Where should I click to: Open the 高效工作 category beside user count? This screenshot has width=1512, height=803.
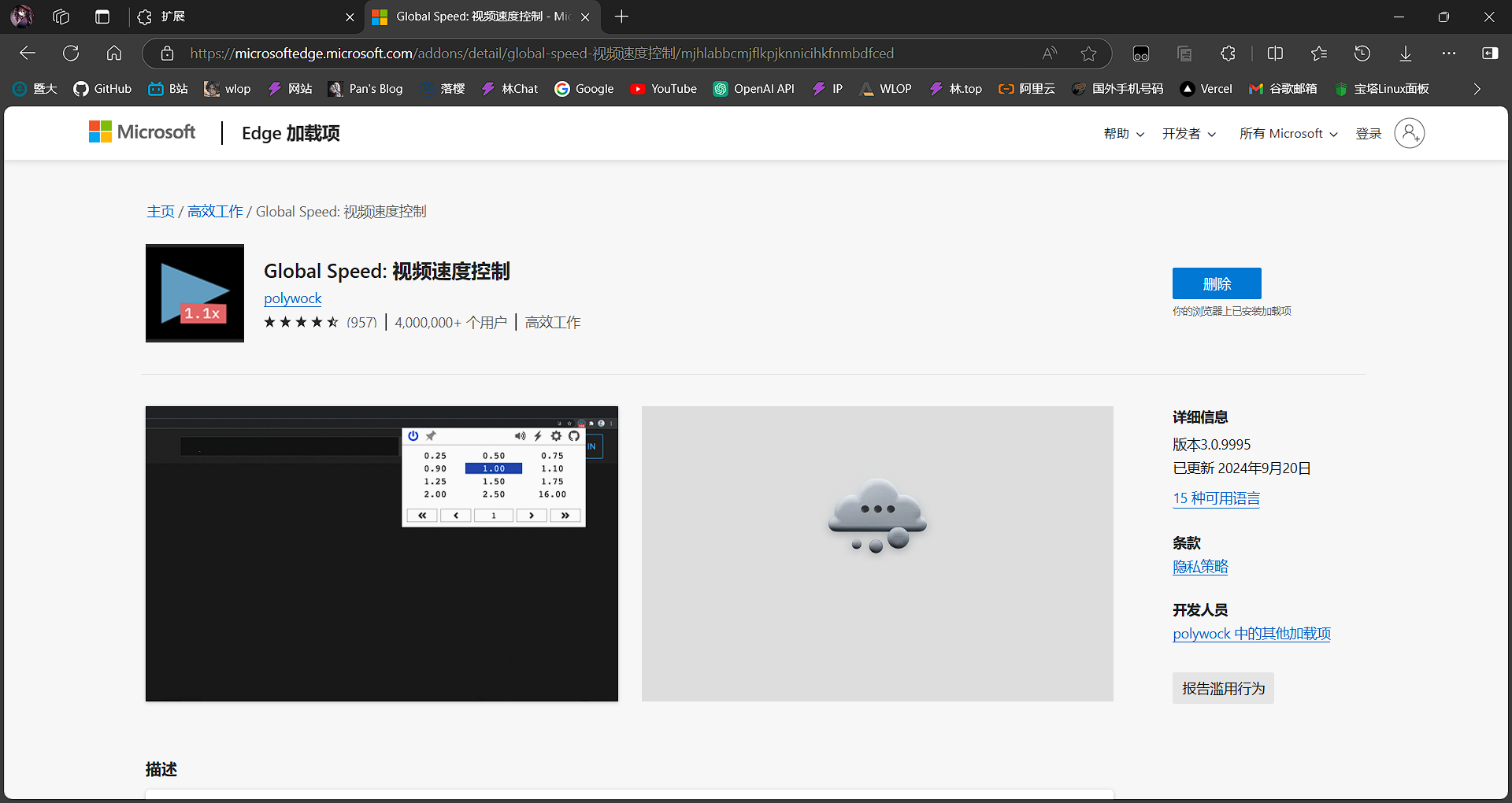[553, 322]
